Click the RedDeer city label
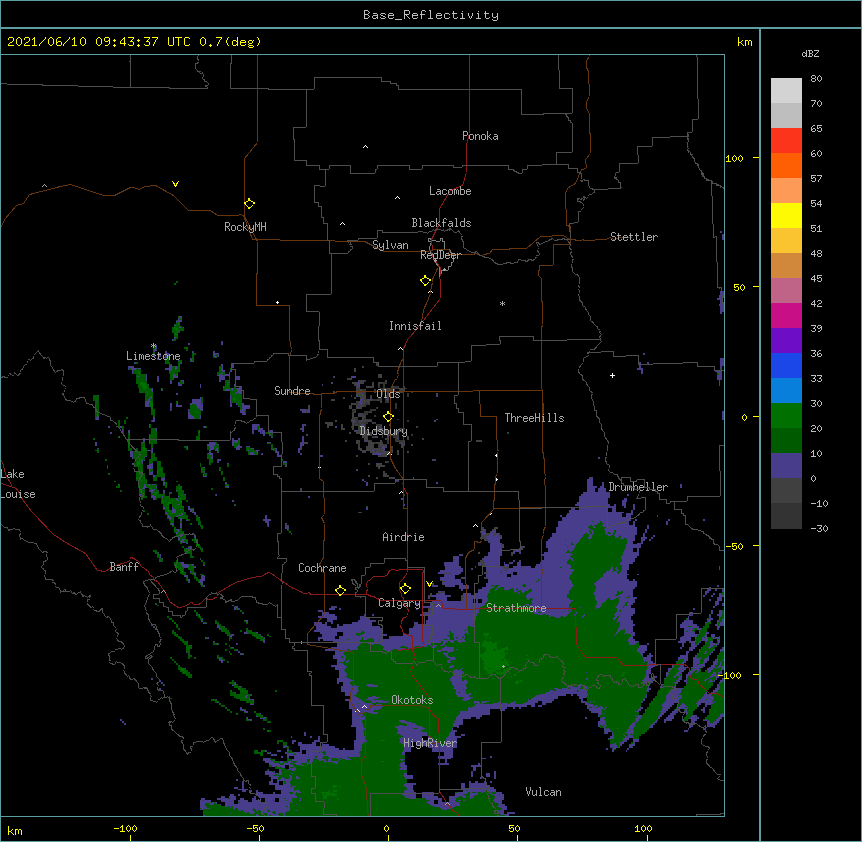The height and width of the screenshot is (842, 862). tap(440, 255)
